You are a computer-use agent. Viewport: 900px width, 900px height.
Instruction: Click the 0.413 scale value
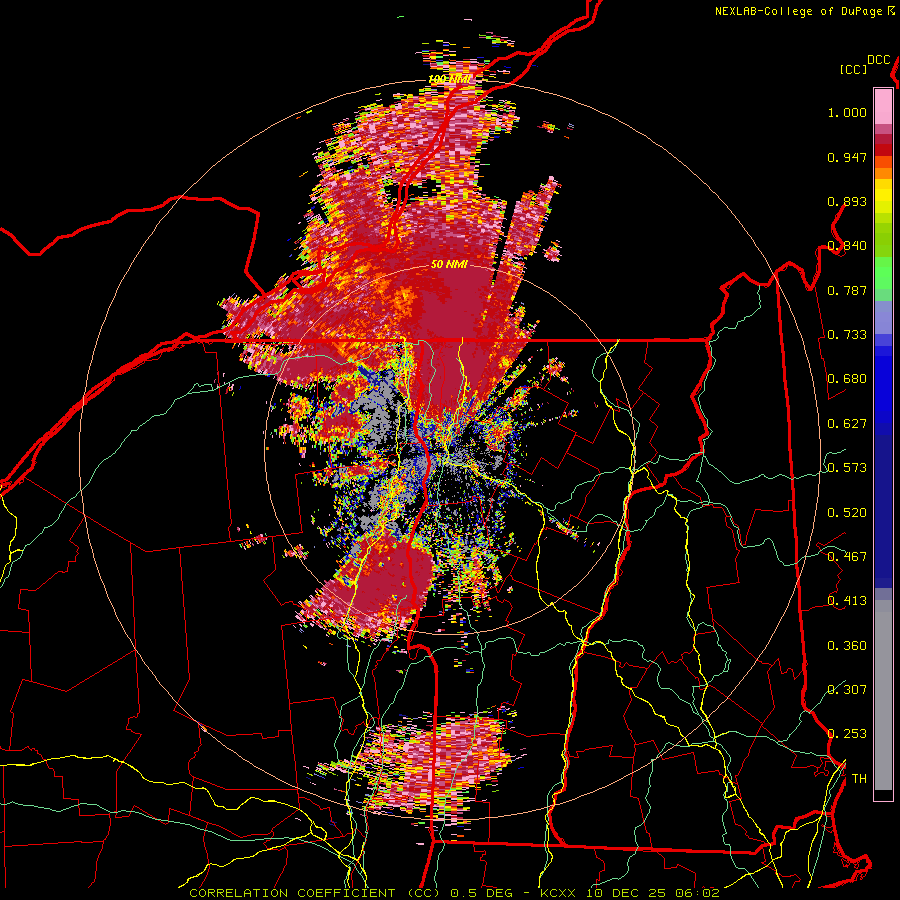coord(847,601)
